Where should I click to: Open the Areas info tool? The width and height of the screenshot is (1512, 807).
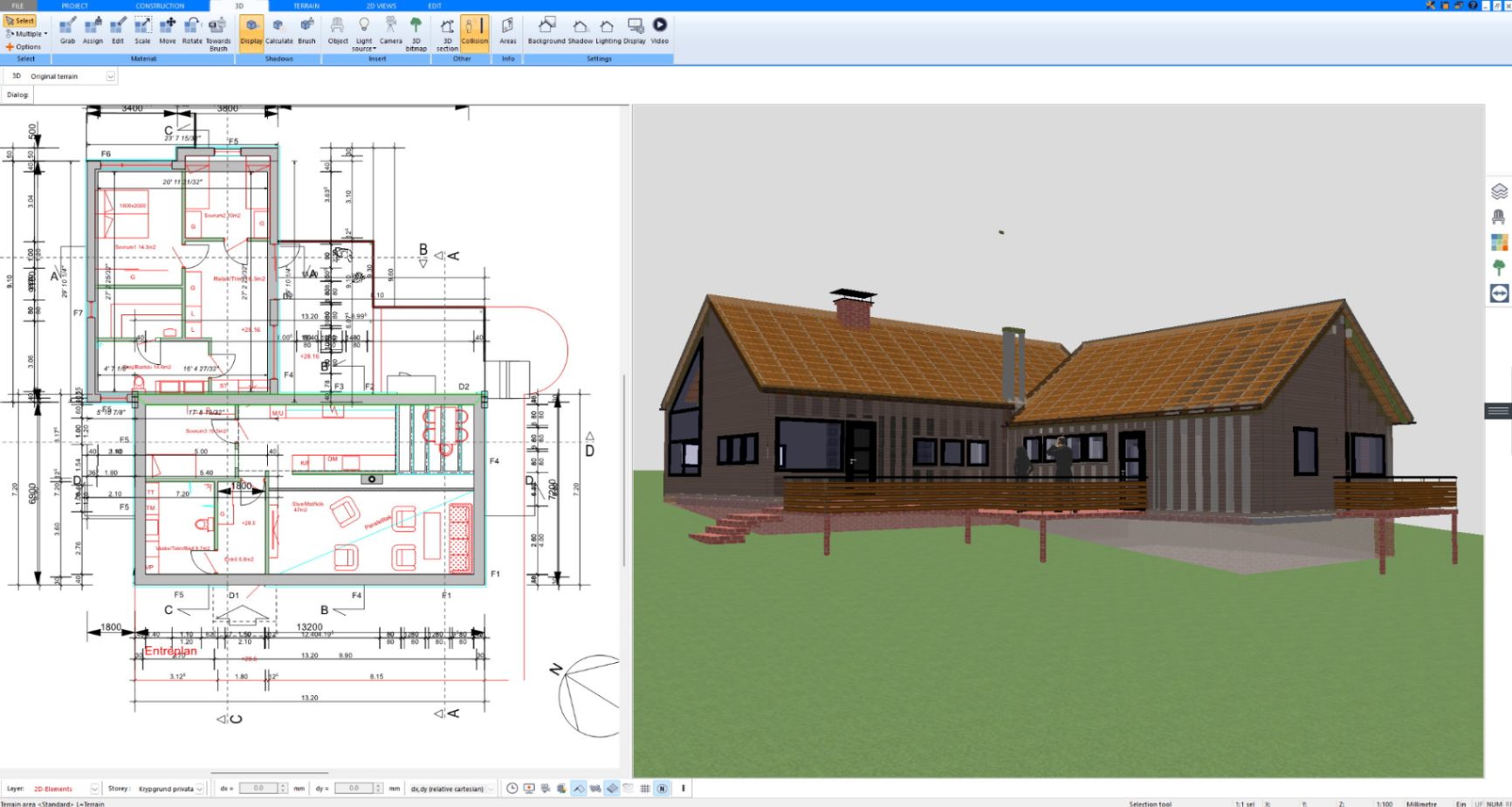(x=508, y=31)
